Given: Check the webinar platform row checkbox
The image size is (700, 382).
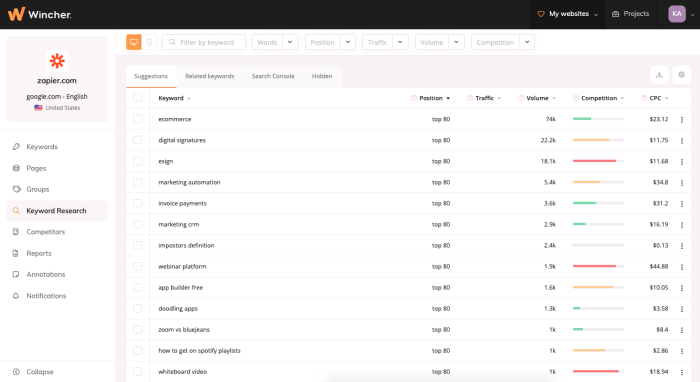Looking at the screenshot, I should pos(138,266).
